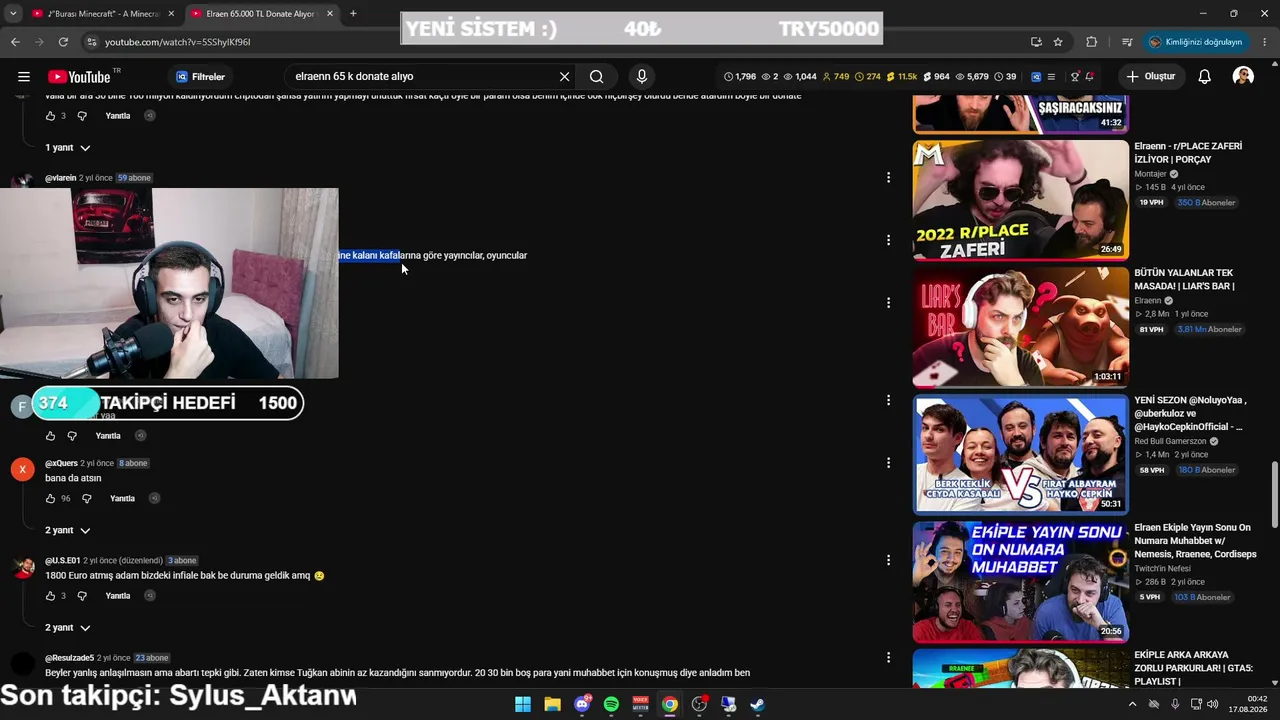Open Discord from the taskbar
Viewport: 1280px width, 720px height.
(x=582, y=704)
